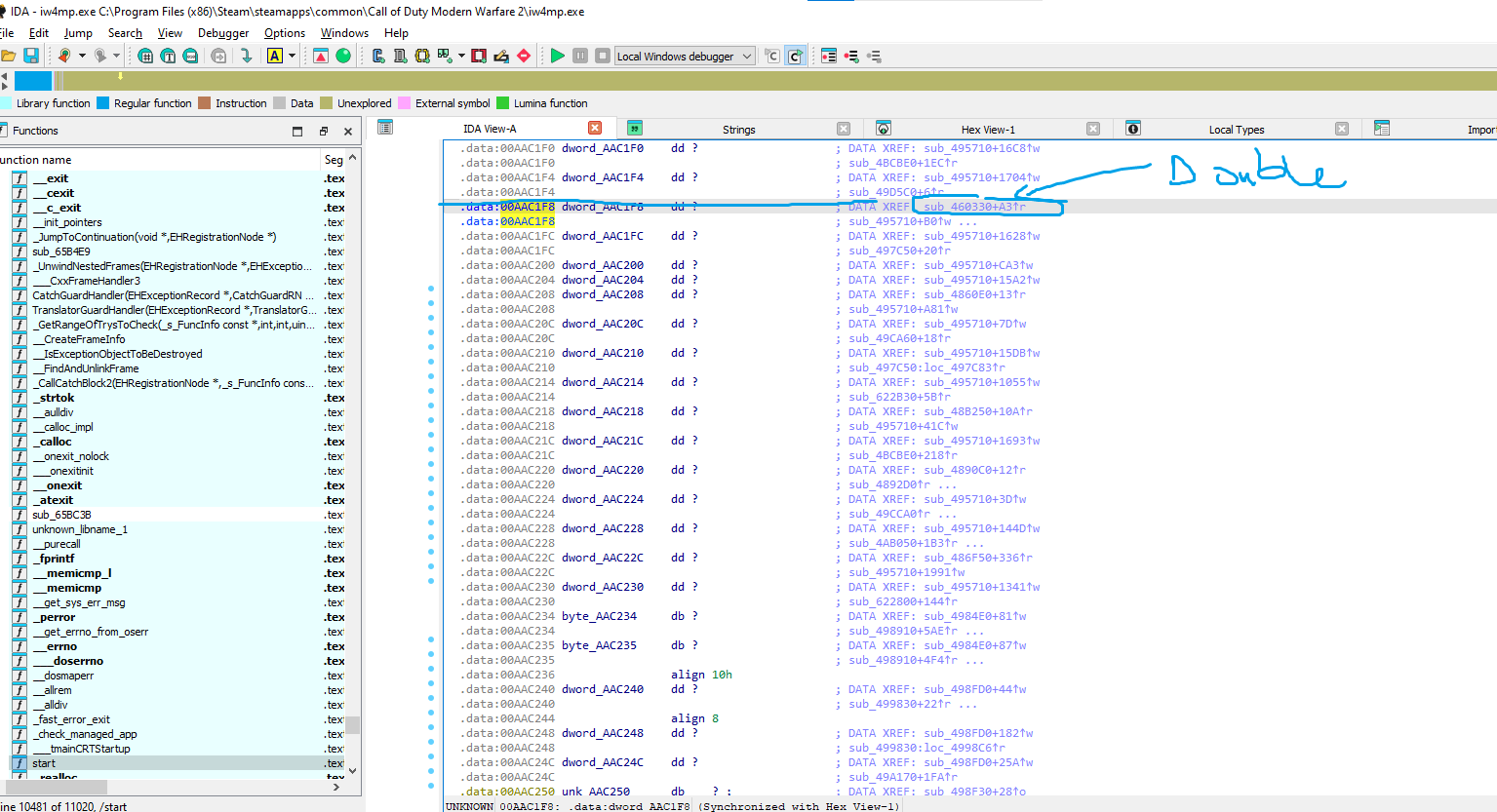
Task: Open the Windows menu
Action: [344, 33]
